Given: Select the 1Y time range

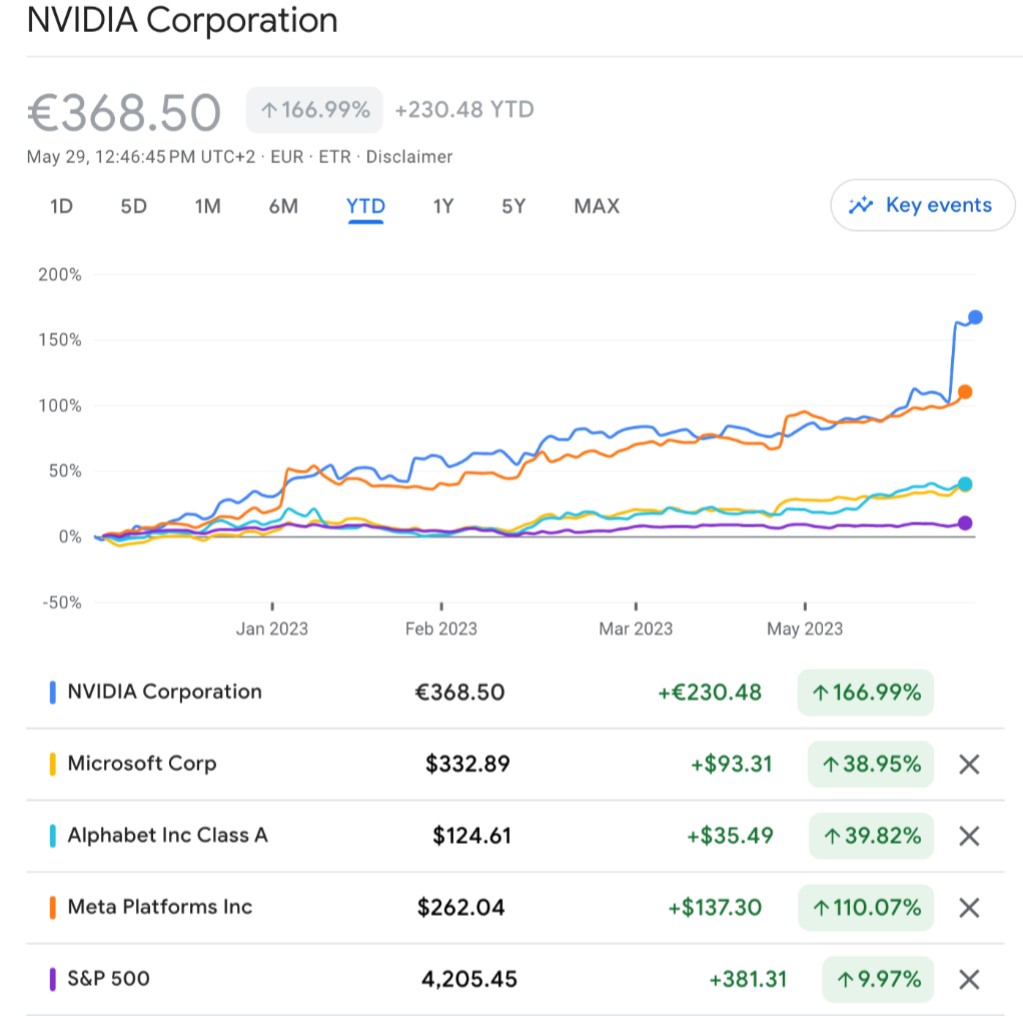Looking at the screenshot, I should coord(443,206).
